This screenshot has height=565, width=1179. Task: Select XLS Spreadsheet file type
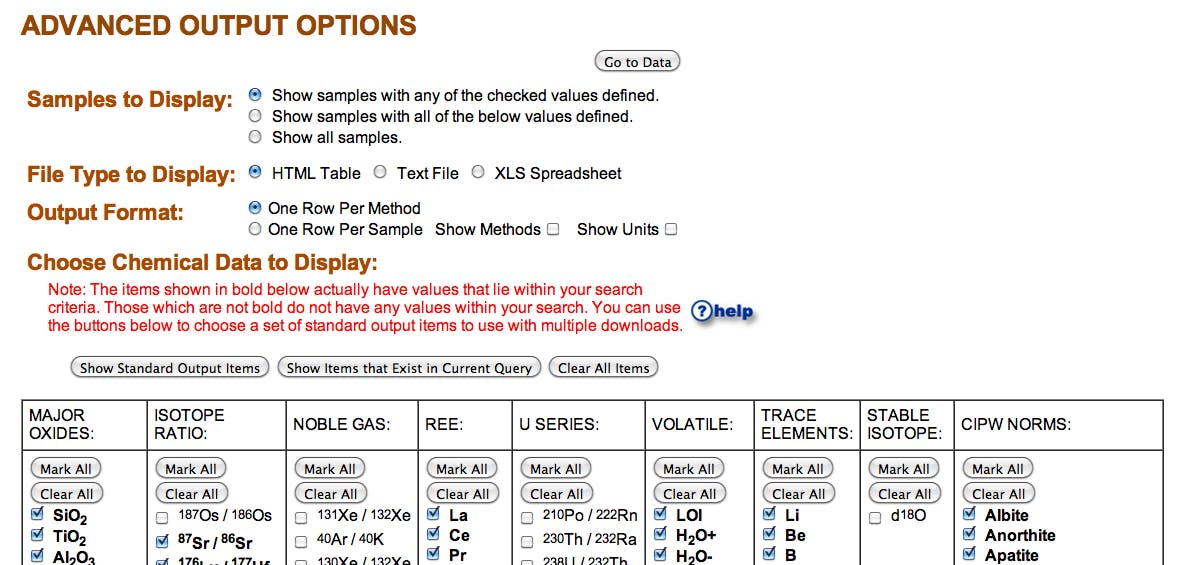tap(477, 172)
